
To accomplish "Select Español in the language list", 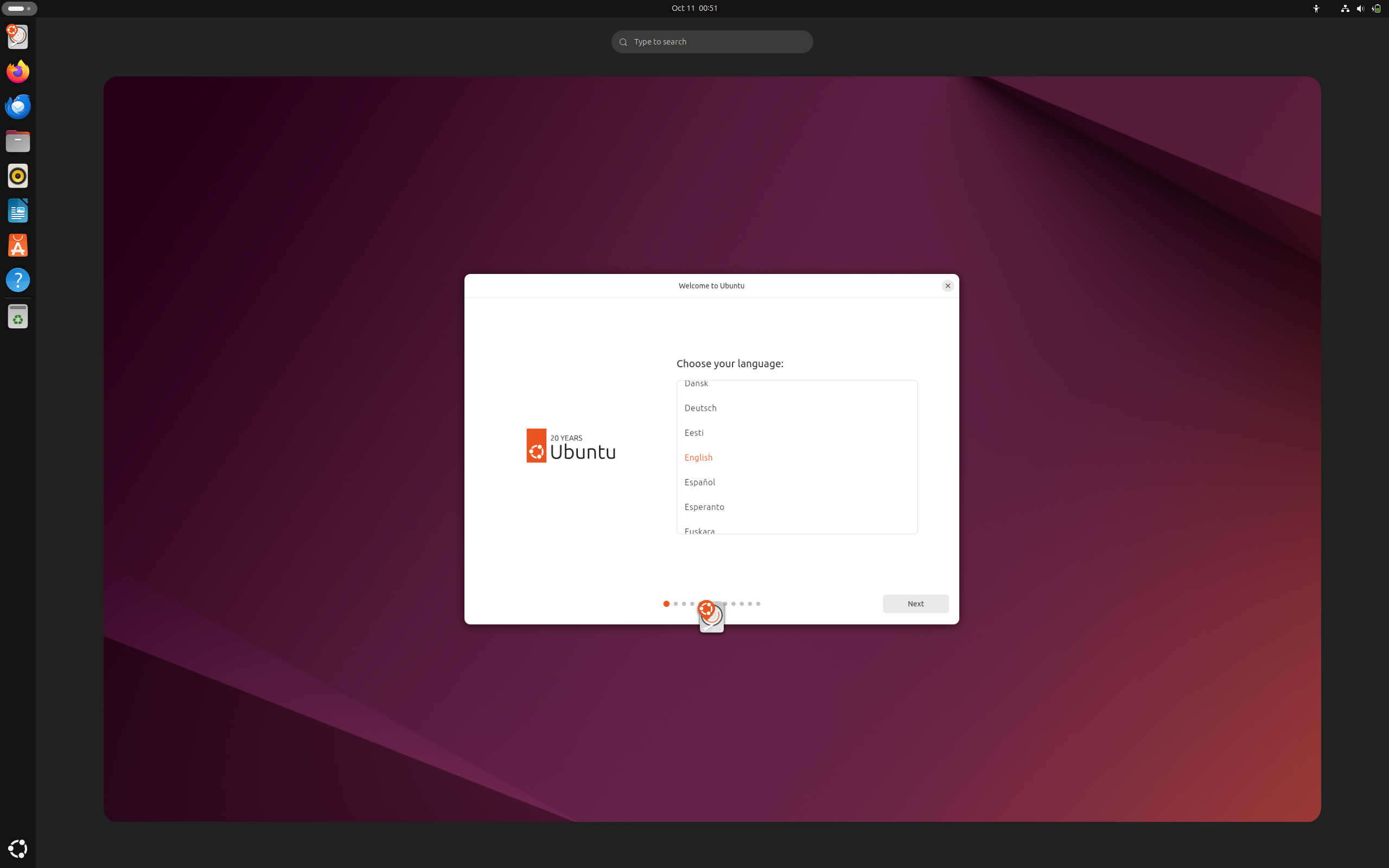I will coord(699,482).
